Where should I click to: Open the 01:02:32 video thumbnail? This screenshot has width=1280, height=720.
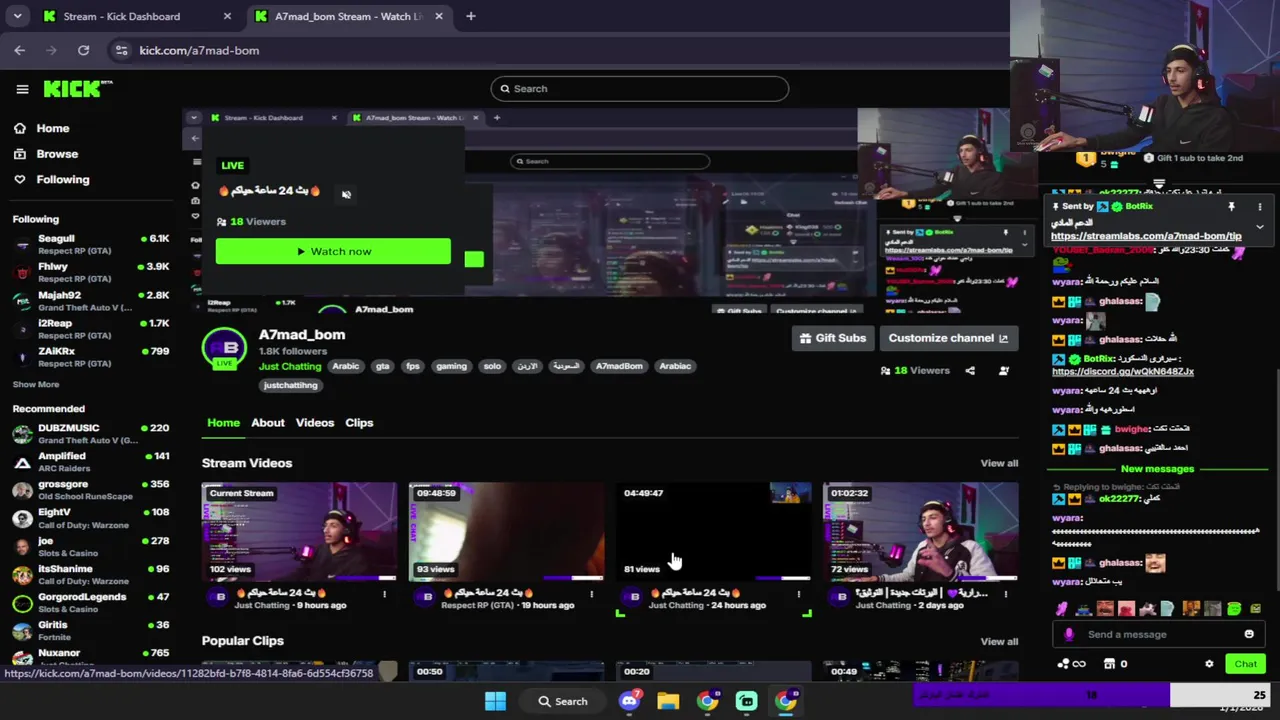920,531
